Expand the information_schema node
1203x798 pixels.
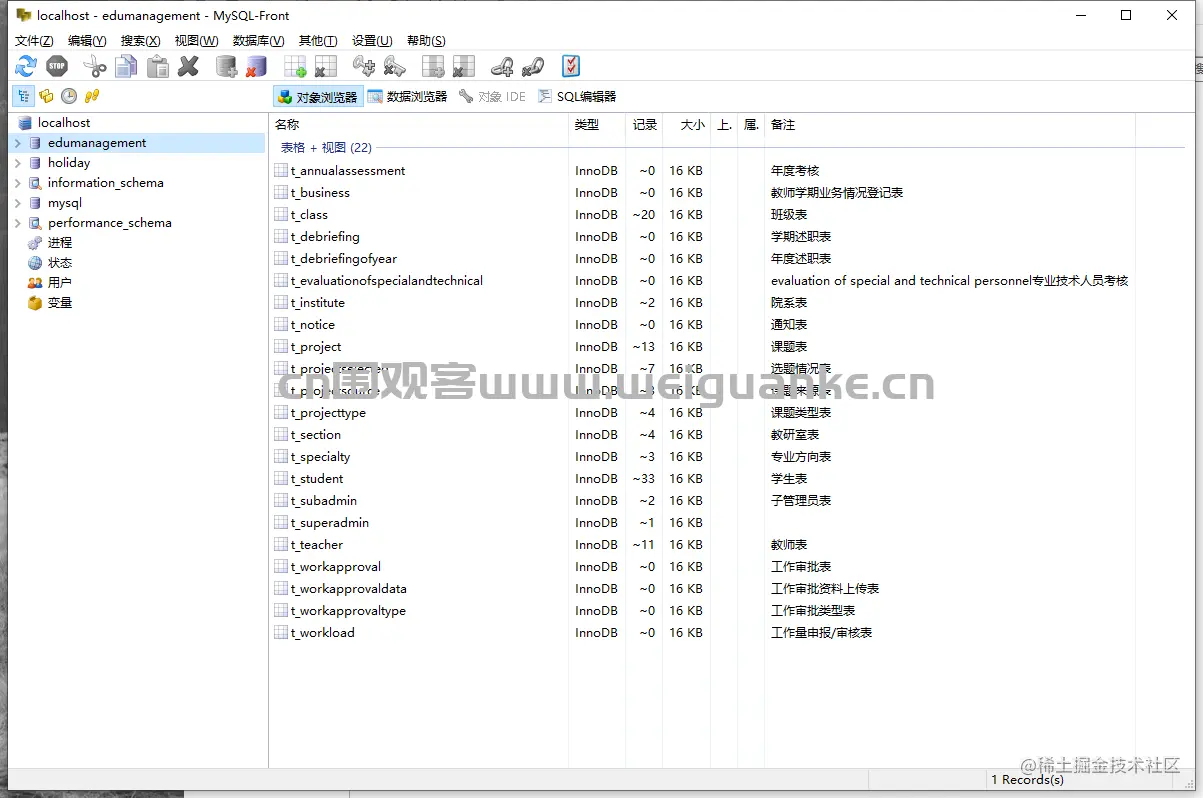tap(17, 183)
